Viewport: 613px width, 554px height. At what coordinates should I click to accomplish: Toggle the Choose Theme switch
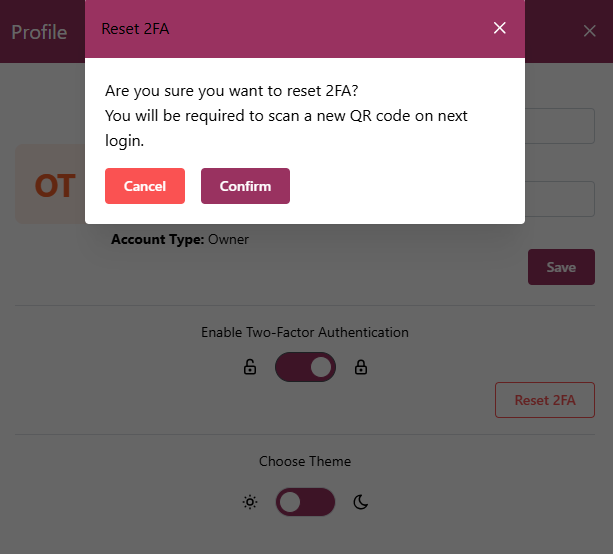pos(305,502)
